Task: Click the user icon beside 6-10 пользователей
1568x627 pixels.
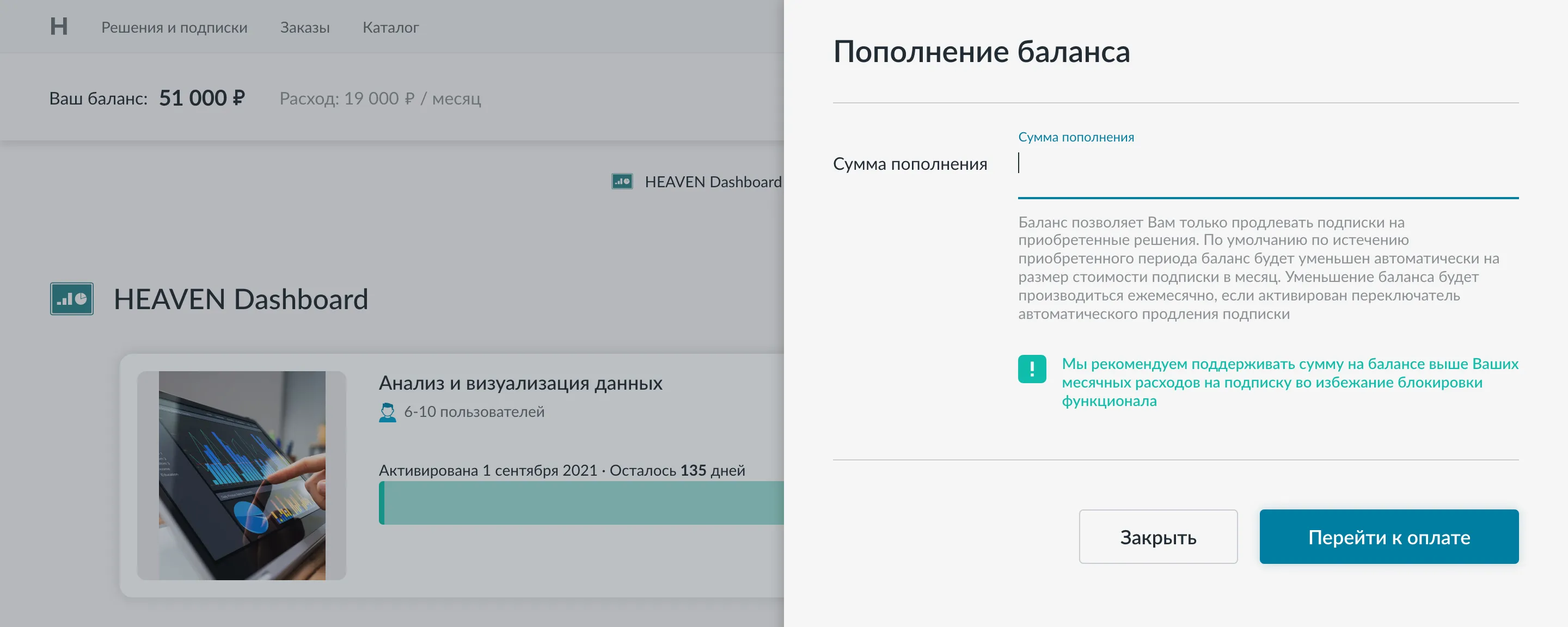Action: 387,412
